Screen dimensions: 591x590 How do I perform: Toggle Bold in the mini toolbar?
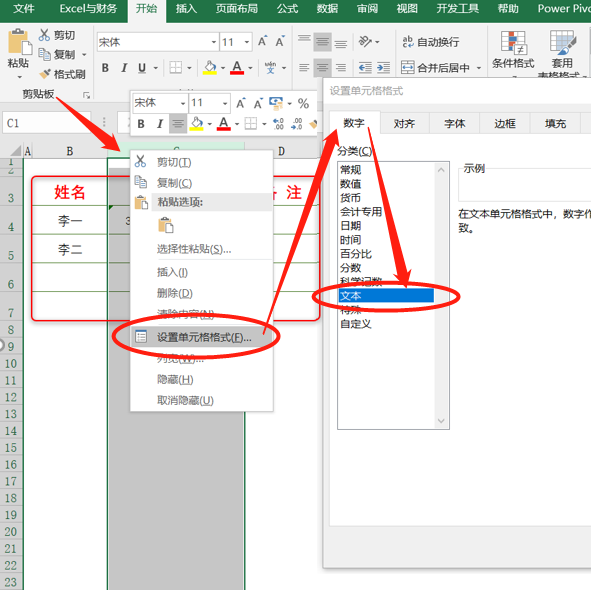141,124
